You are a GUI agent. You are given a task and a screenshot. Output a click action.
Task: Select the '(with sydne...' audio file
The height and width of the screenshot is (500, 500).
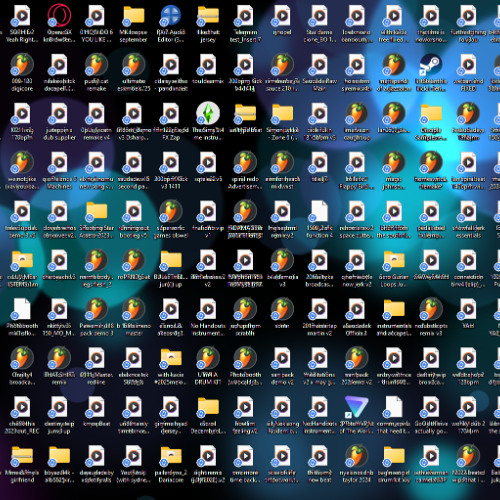(x=133, y=456)
